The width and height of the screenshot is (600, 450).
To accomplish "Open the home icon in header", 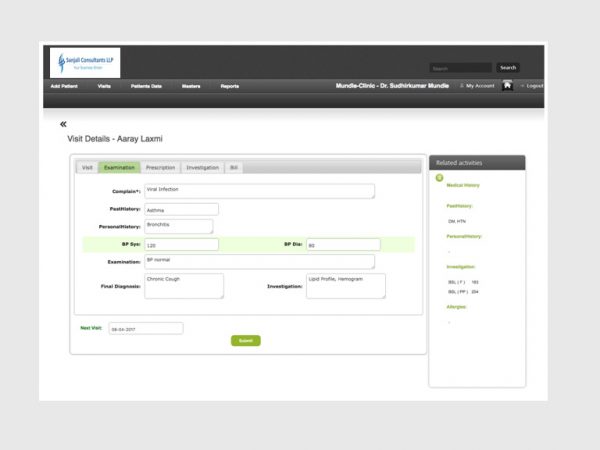I will coord(507,86).
